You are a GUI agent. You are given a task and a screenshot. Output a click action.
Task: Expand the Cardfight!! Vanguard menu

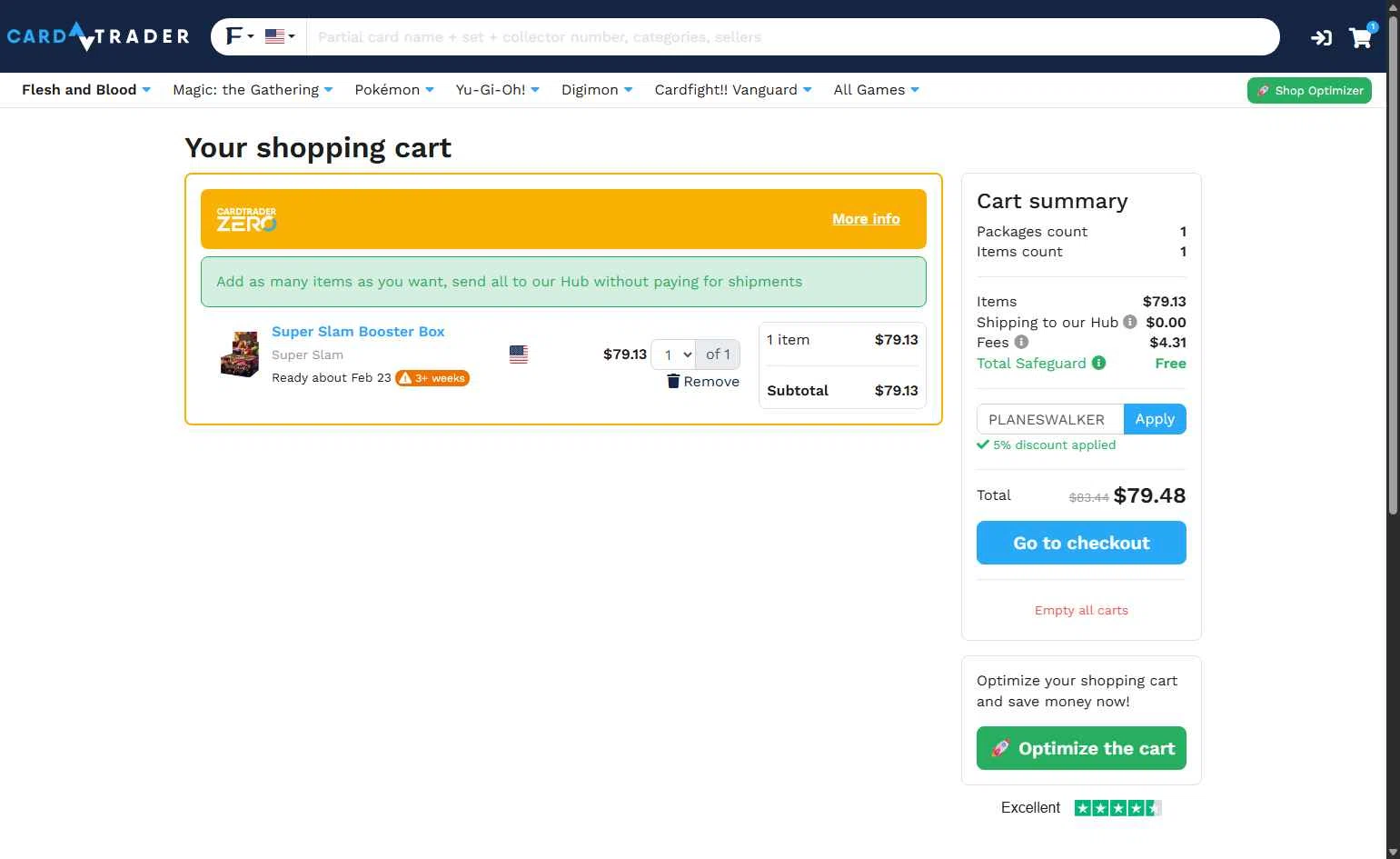pos(733,90)
